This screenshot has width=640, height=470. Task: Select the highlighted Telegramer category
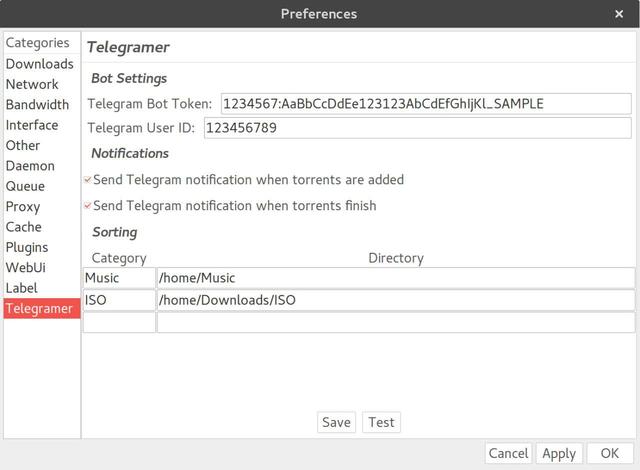click(42, 308)
